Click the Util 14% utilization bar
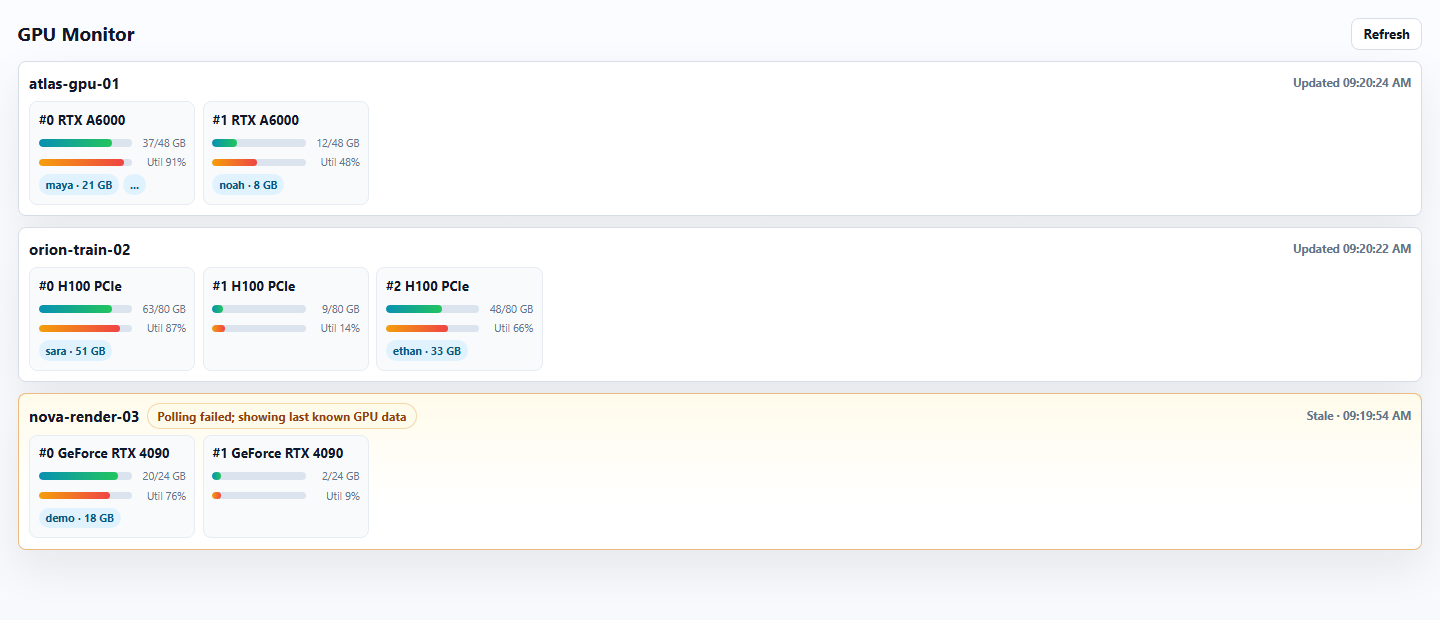The image size is (1440, 620). pos(259,328)
